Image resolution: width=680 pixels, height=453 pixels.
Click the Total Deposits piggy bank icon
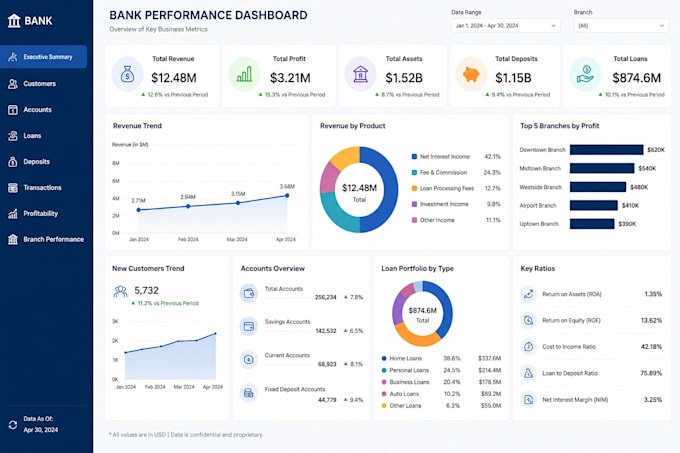coord(471,74)
